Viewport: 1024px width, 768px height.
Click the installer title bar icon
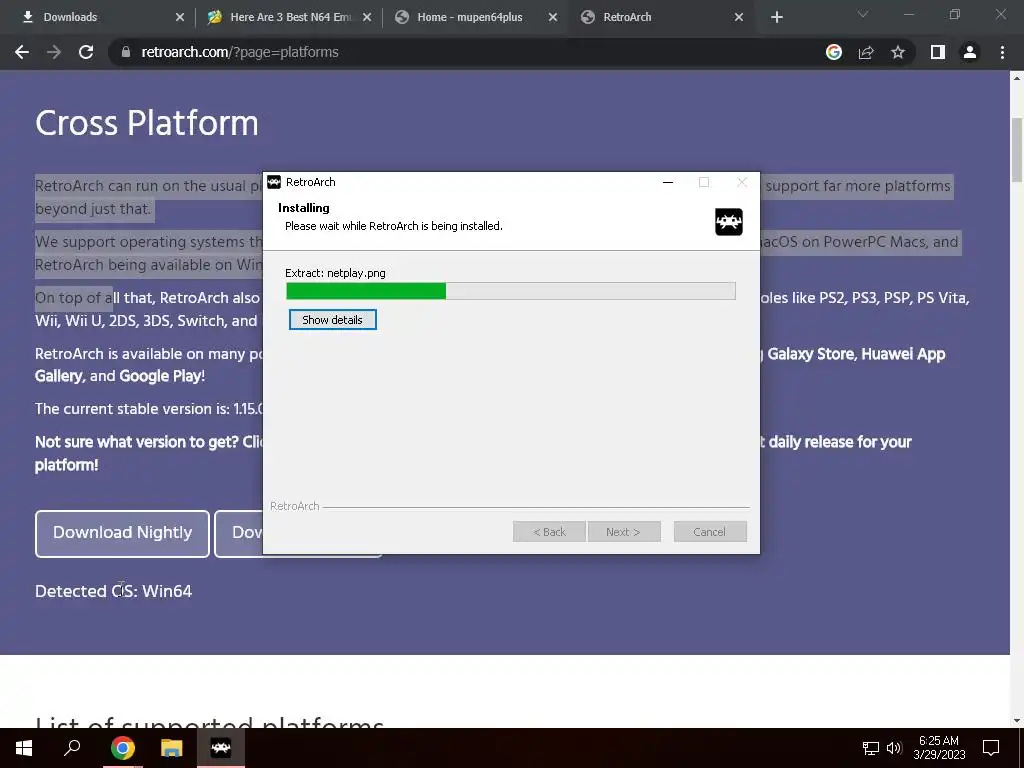[274, 182]
